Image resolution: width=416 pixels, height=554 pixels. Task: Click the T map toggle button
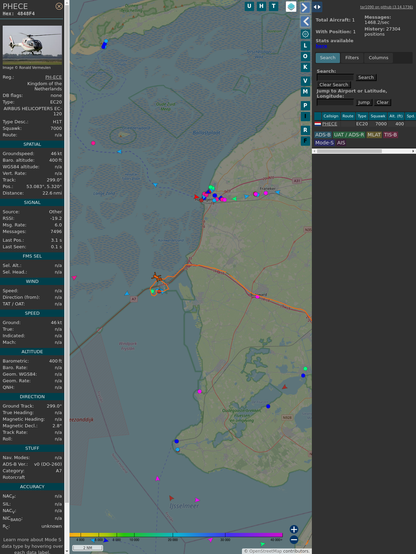(273, 6)
